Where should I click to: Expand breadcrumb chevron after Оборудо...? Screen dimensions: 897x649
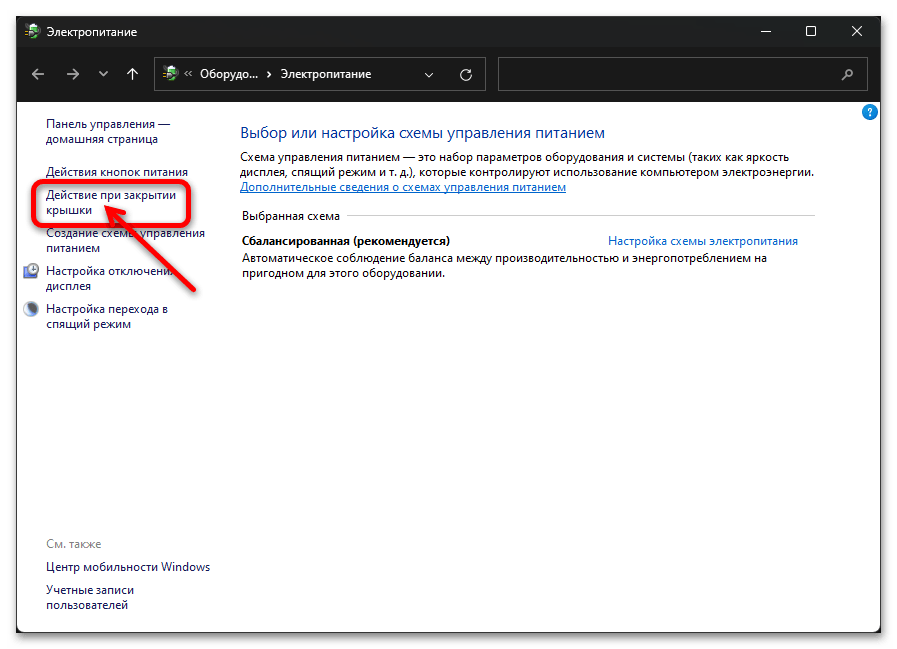pos(269,74)
